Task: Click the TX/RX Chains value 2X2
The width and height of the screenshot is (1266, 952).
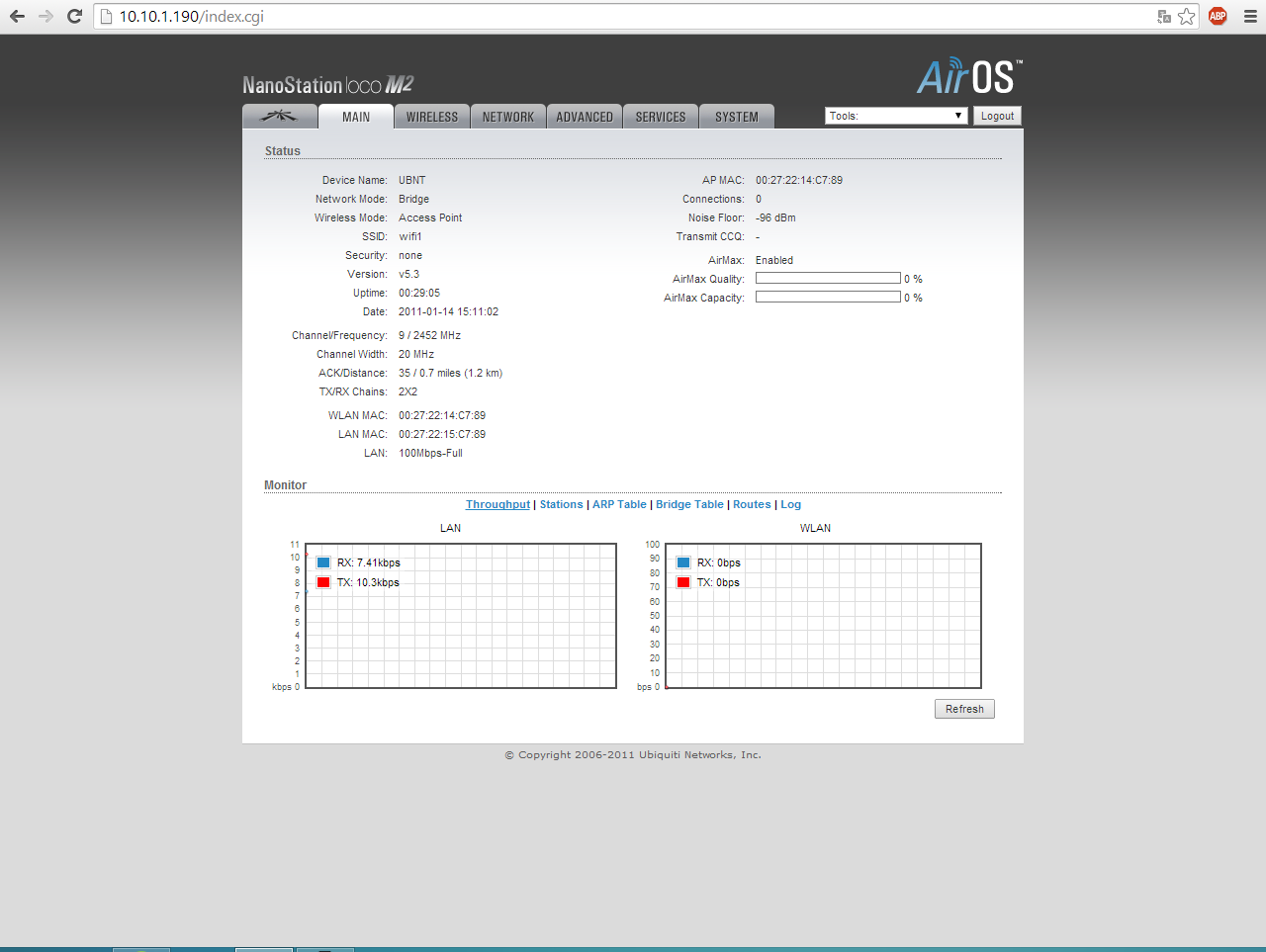Action: click(x=408, y=391)
